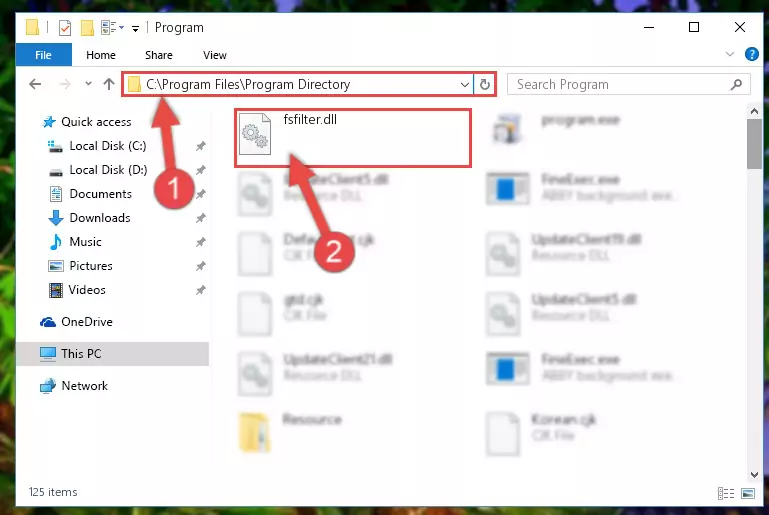
Task: Select the fsfilter.dll file
Action: click(x=353, y=138)
